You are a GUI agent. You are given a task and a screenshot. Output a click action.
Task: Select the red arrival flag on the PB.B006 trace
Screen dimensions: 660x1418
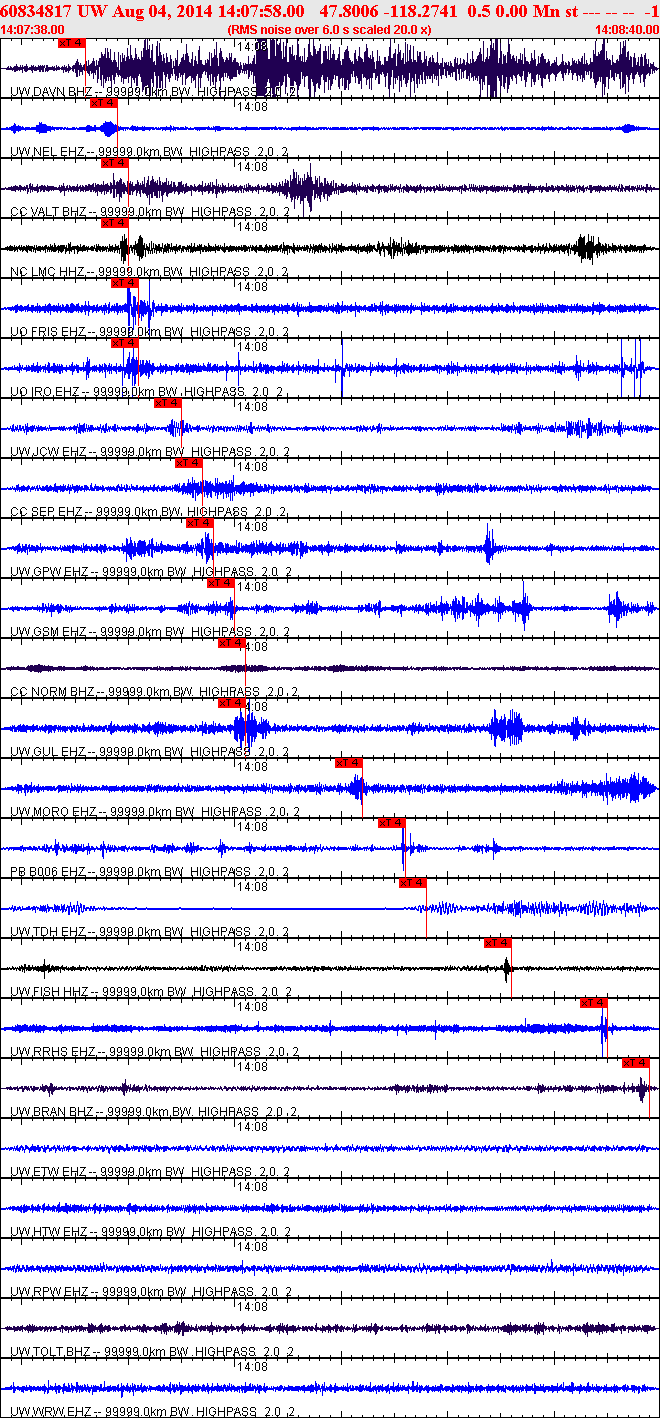tap(391, 823)
